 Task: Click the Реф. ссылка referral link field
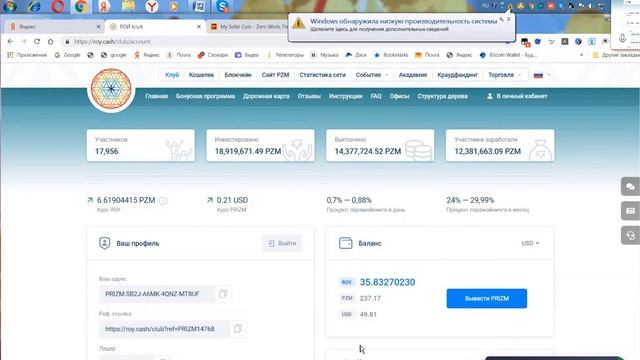[x=164, y=329]
